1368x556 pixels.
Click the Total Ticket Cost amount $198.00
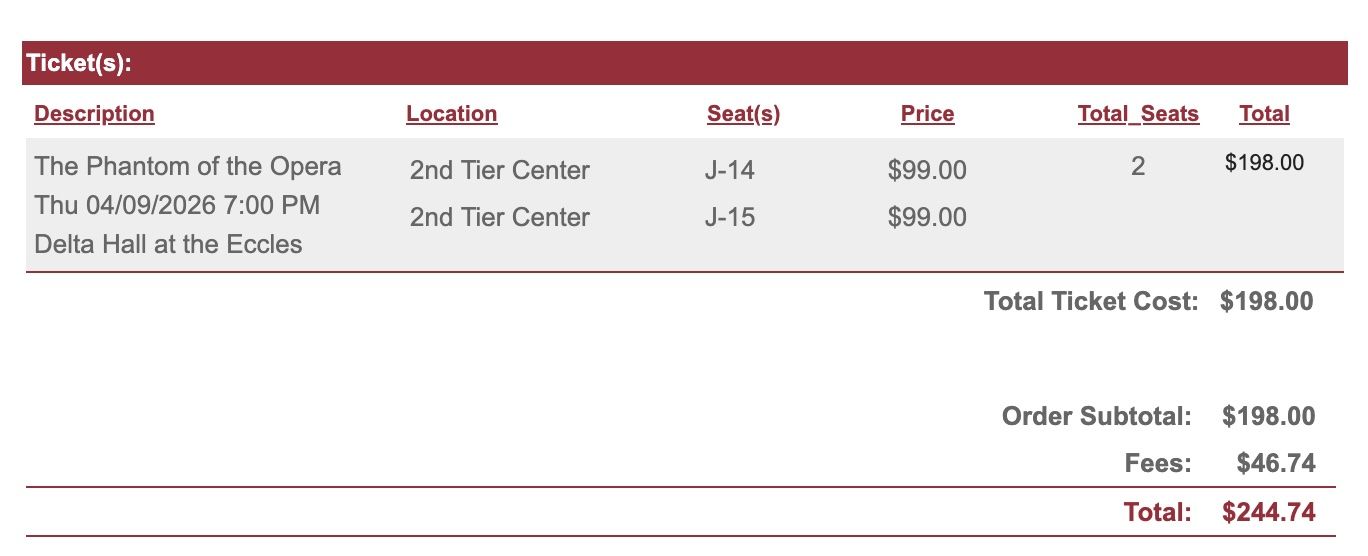pyautogui.click(x=1266, y=302)
